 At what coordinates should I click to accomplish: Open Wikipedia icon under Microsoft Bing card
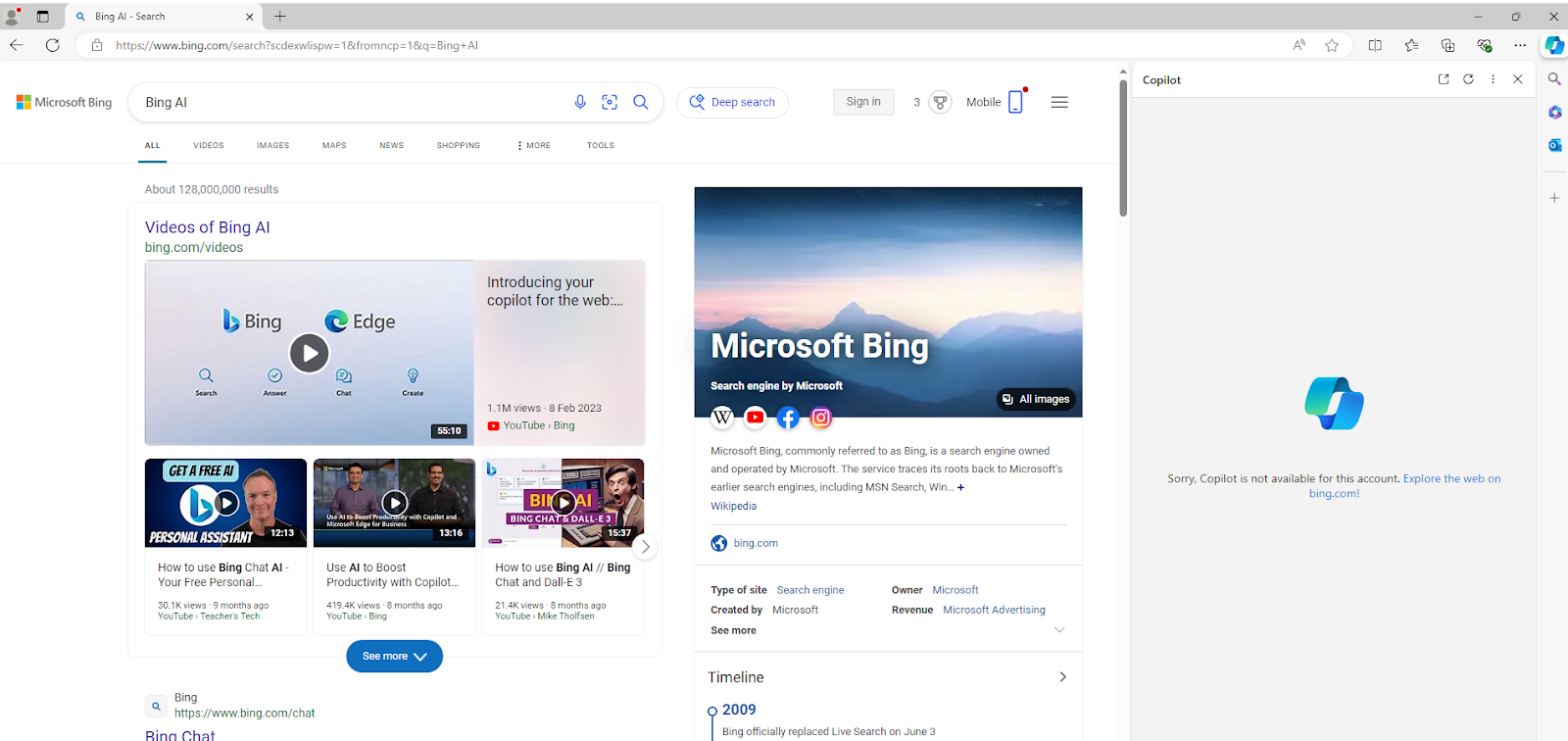[x=722, y=418]
